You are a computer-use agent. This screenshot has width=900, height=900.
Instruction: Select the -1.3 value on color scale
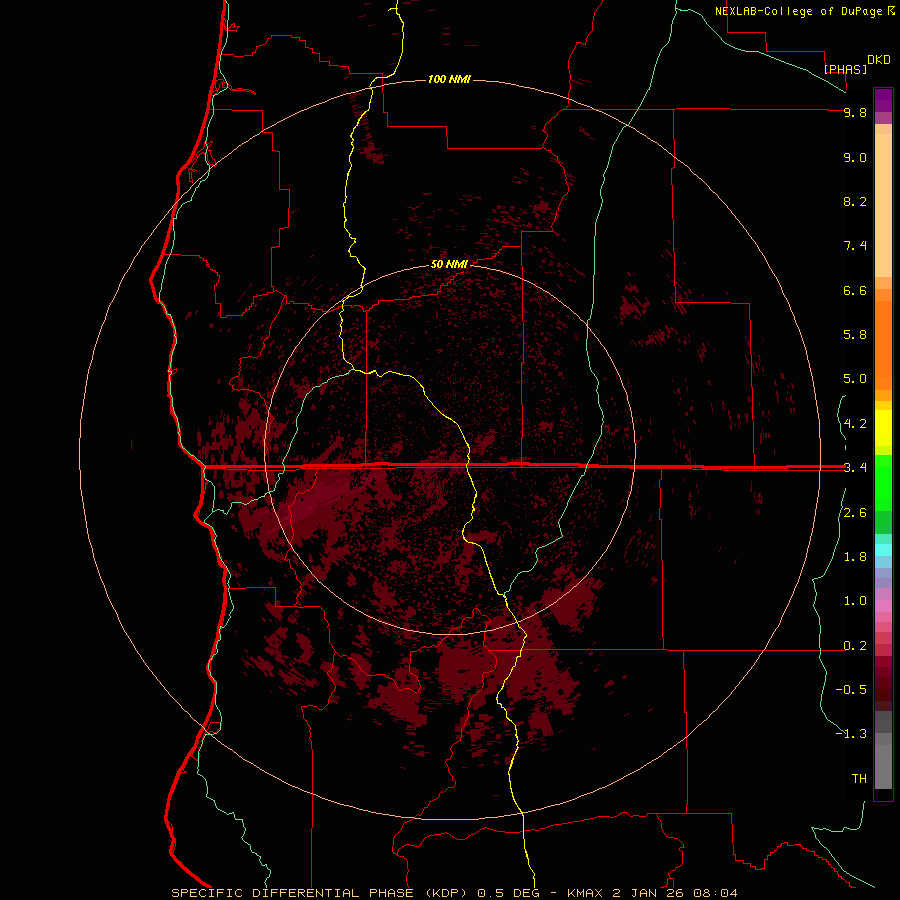click(x=851, y=734)
